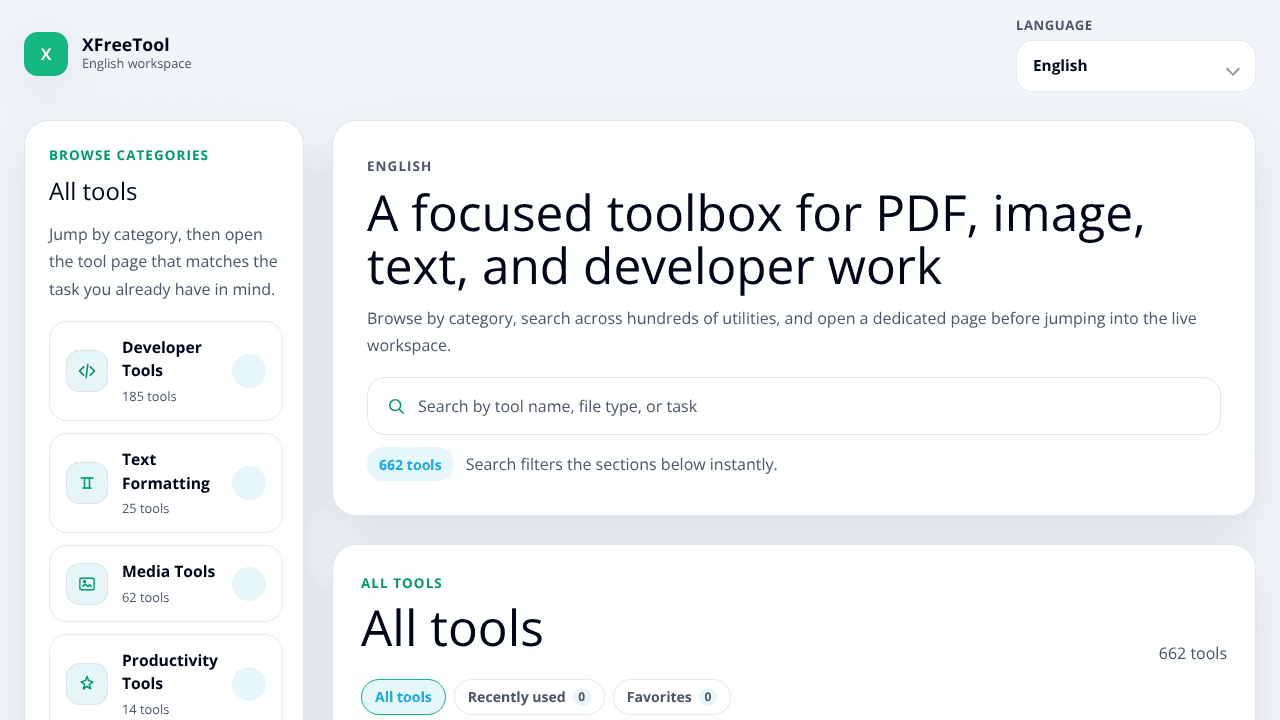Click 'English workspace' subtitle text
The width and height of the screenshot is (1280, 720).
click(137, 64)
